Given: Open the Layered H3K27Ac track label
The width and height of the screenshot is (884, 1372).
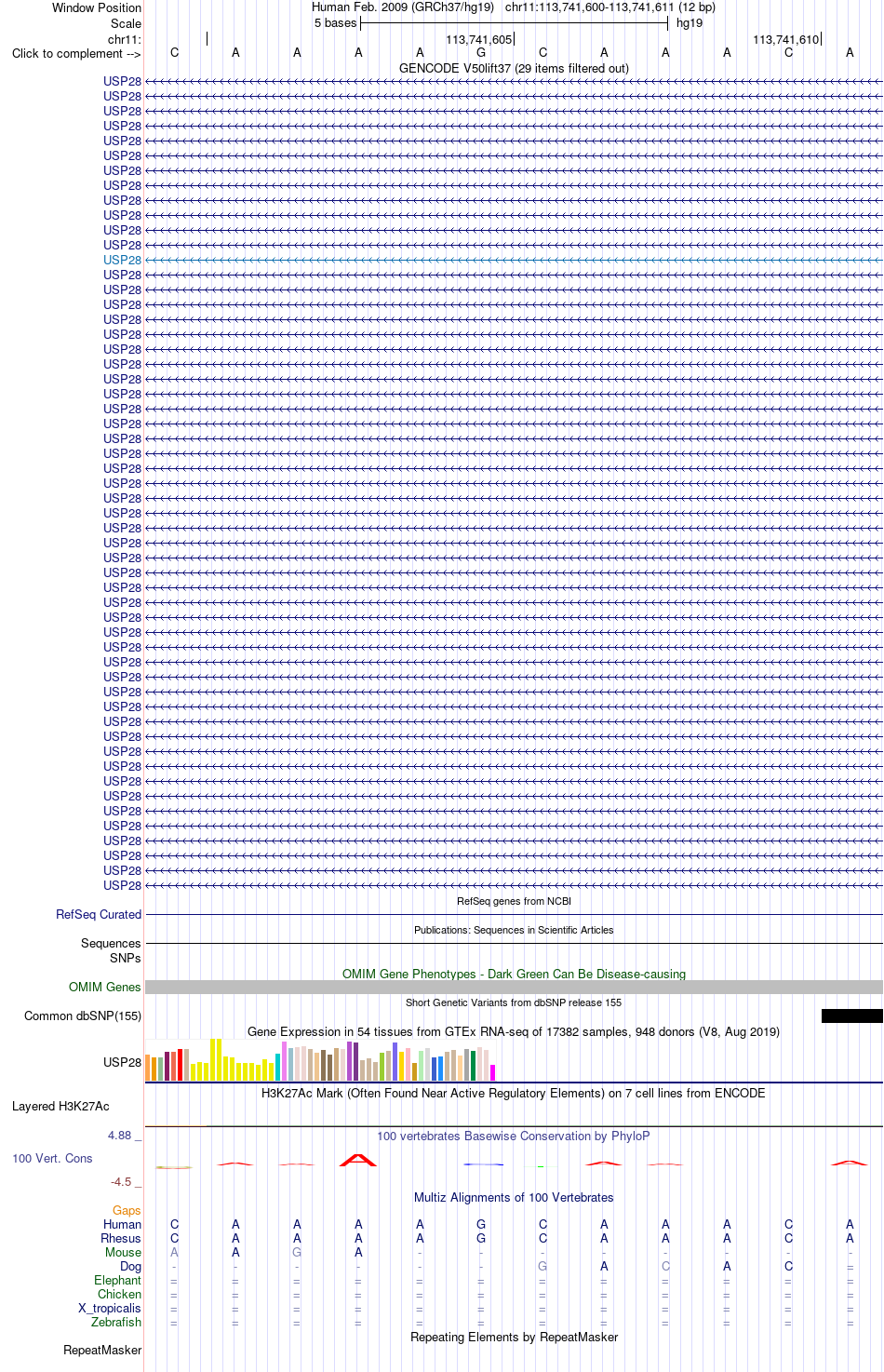Looking at the screenshot, I should [x=60, y=1106].
